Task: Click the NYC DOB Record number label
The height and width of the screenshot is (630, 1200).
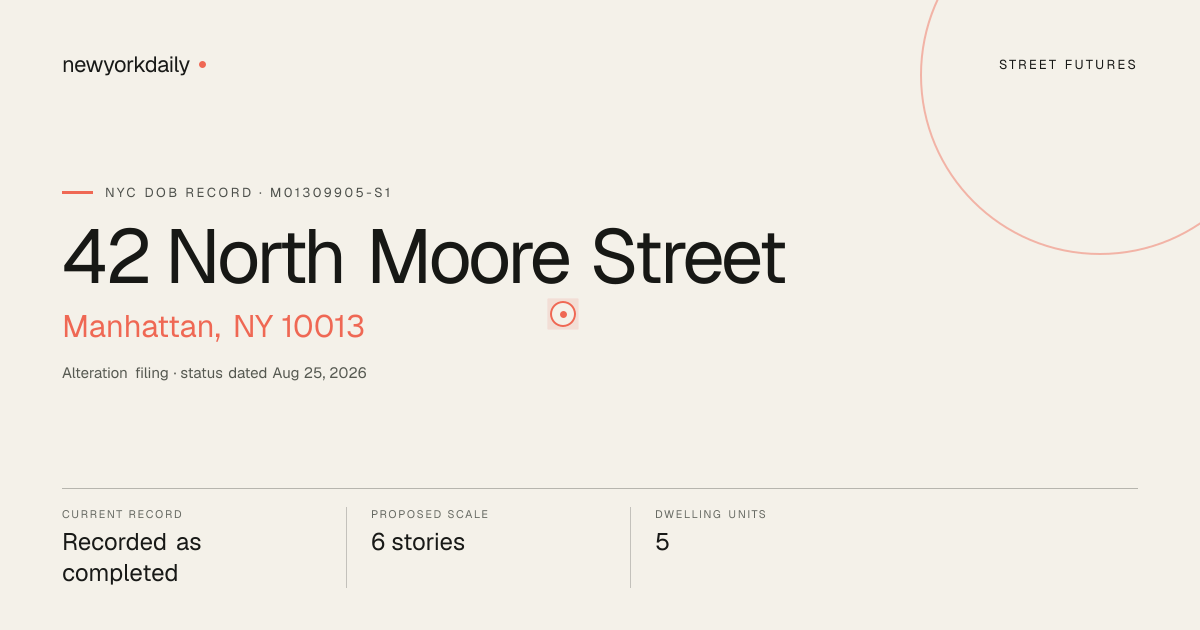Action: pos(248,192)
